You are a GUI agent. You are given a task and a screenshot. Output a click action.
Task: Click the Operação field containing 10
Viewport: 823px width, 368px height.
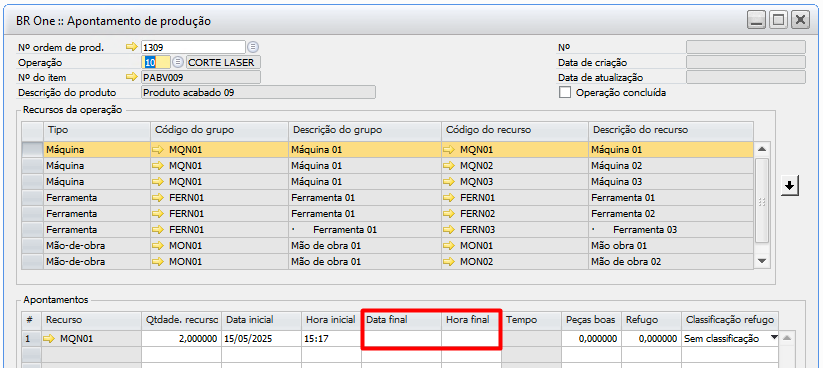pos(156,62)
